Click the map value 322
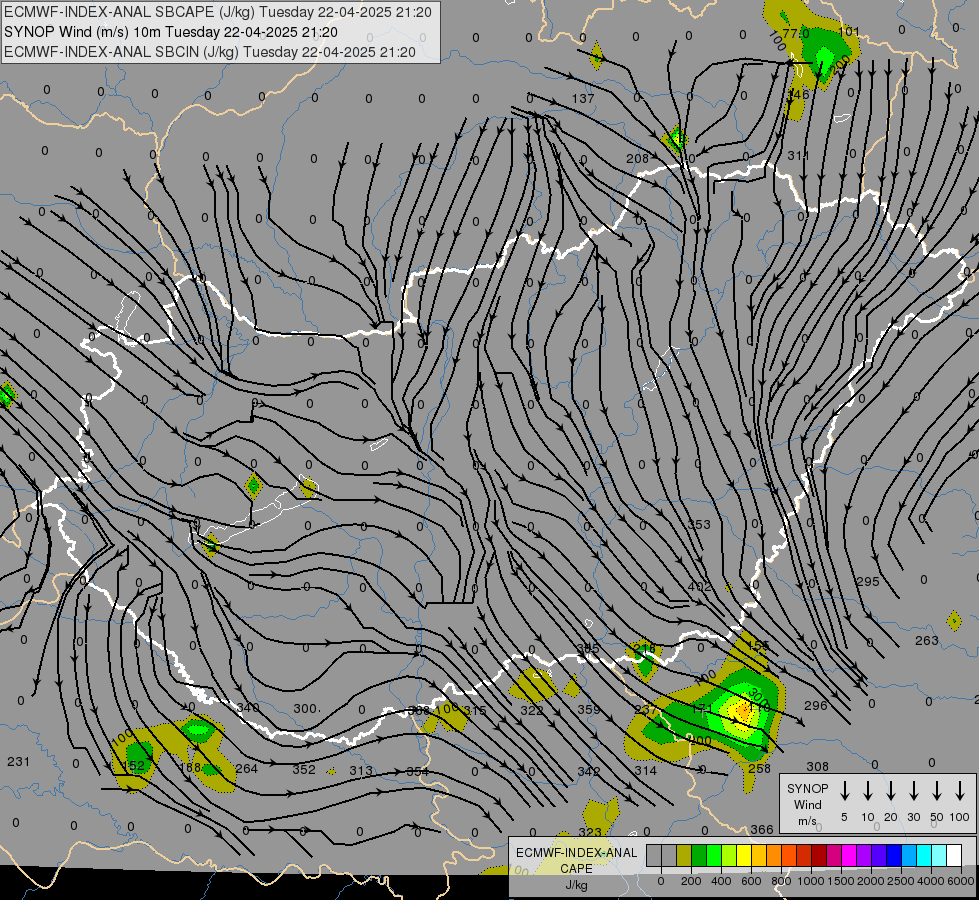The height and width of the screenshot is (900, 979). coord(532,710)
